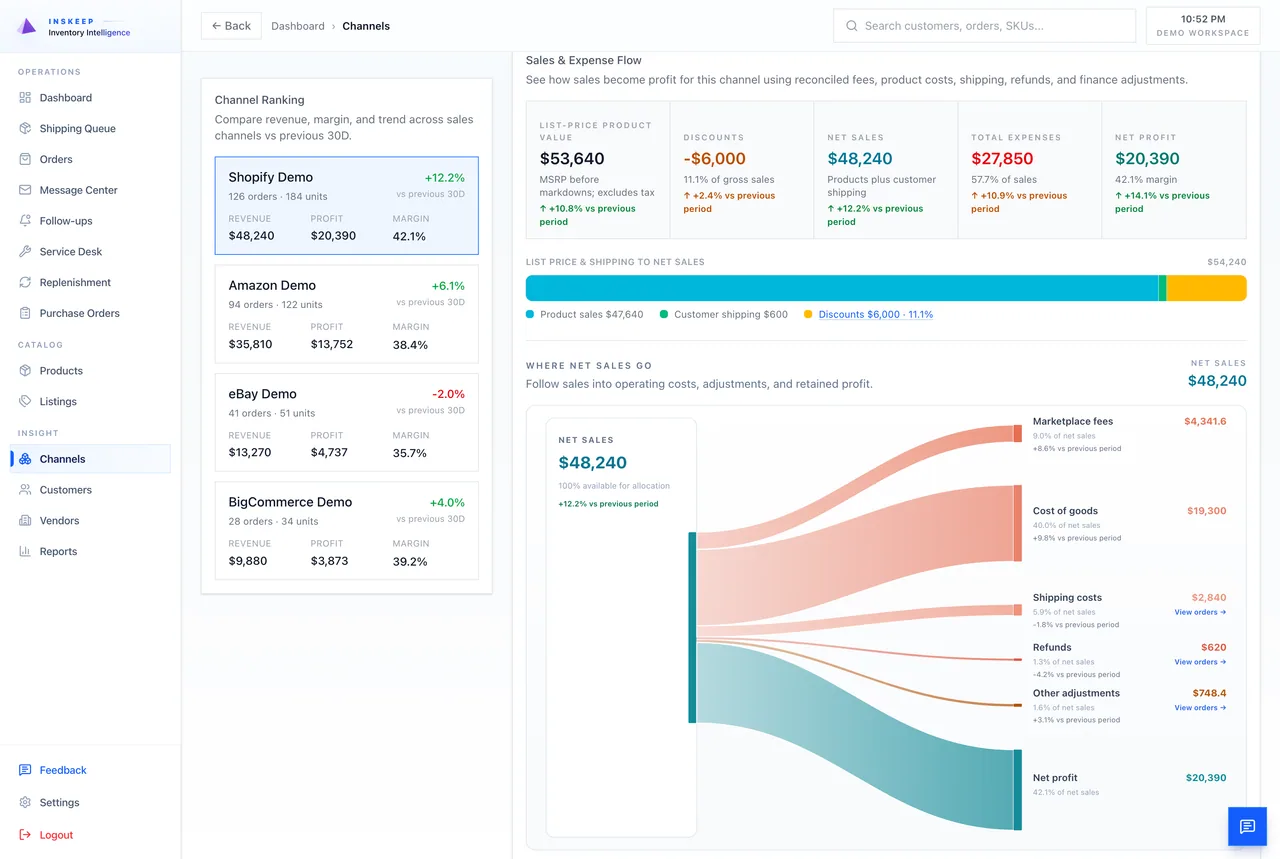
Task: Select the BigCommerce Demo channel card
Action: coord(346,531)
